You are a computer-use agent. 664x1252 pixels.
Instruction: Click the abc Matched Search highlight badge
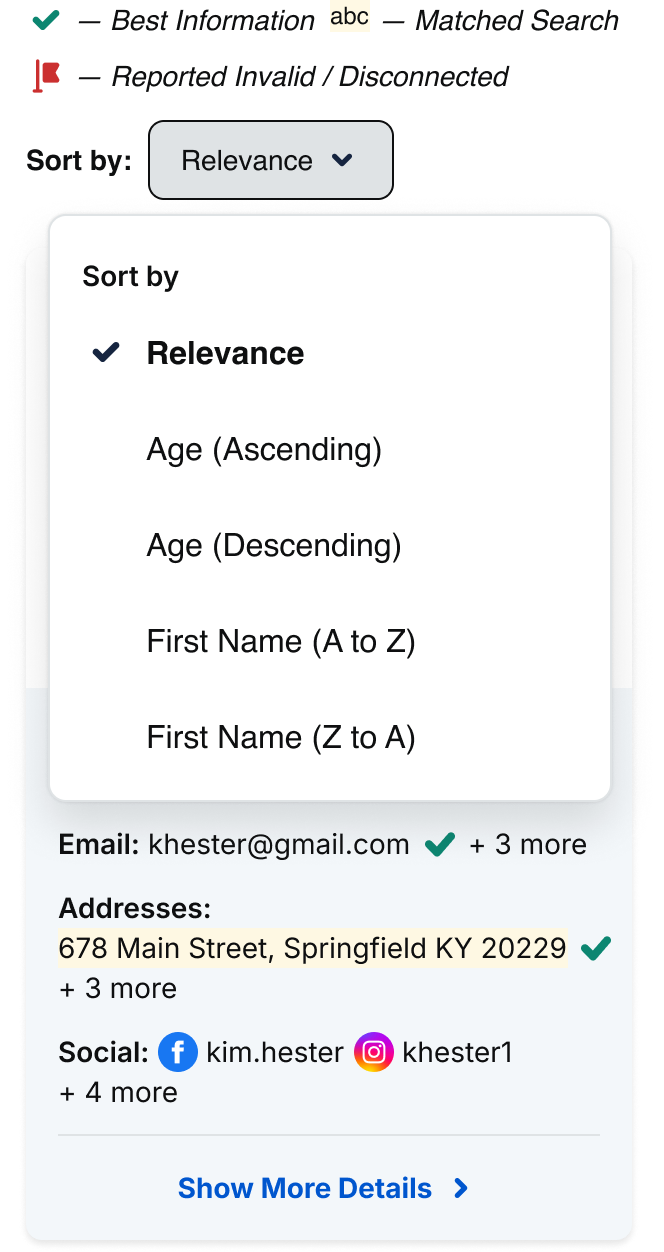[x=350, y=20]
